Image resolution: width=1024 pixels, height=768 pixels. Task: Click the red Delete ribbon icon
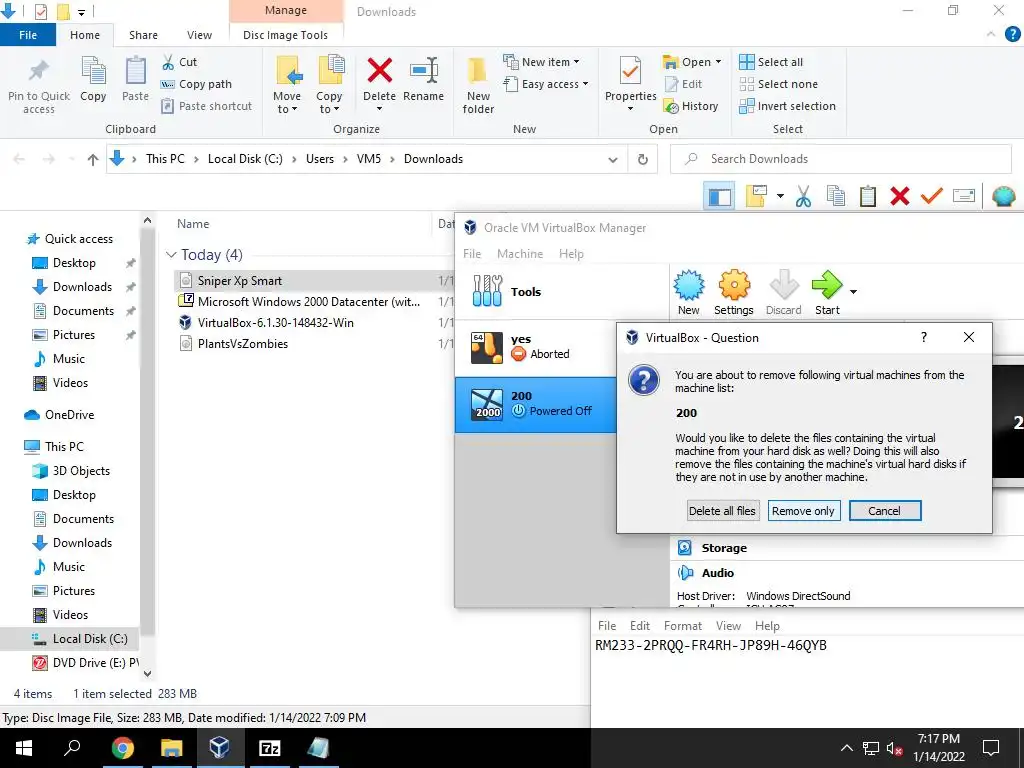click(379, 71)
